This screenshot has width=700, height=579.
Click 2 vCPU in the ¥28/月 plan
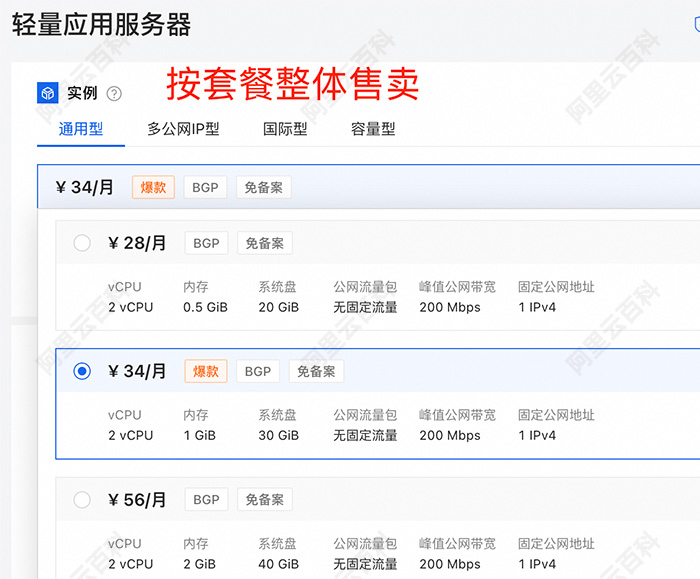click(x=130, y=307)
